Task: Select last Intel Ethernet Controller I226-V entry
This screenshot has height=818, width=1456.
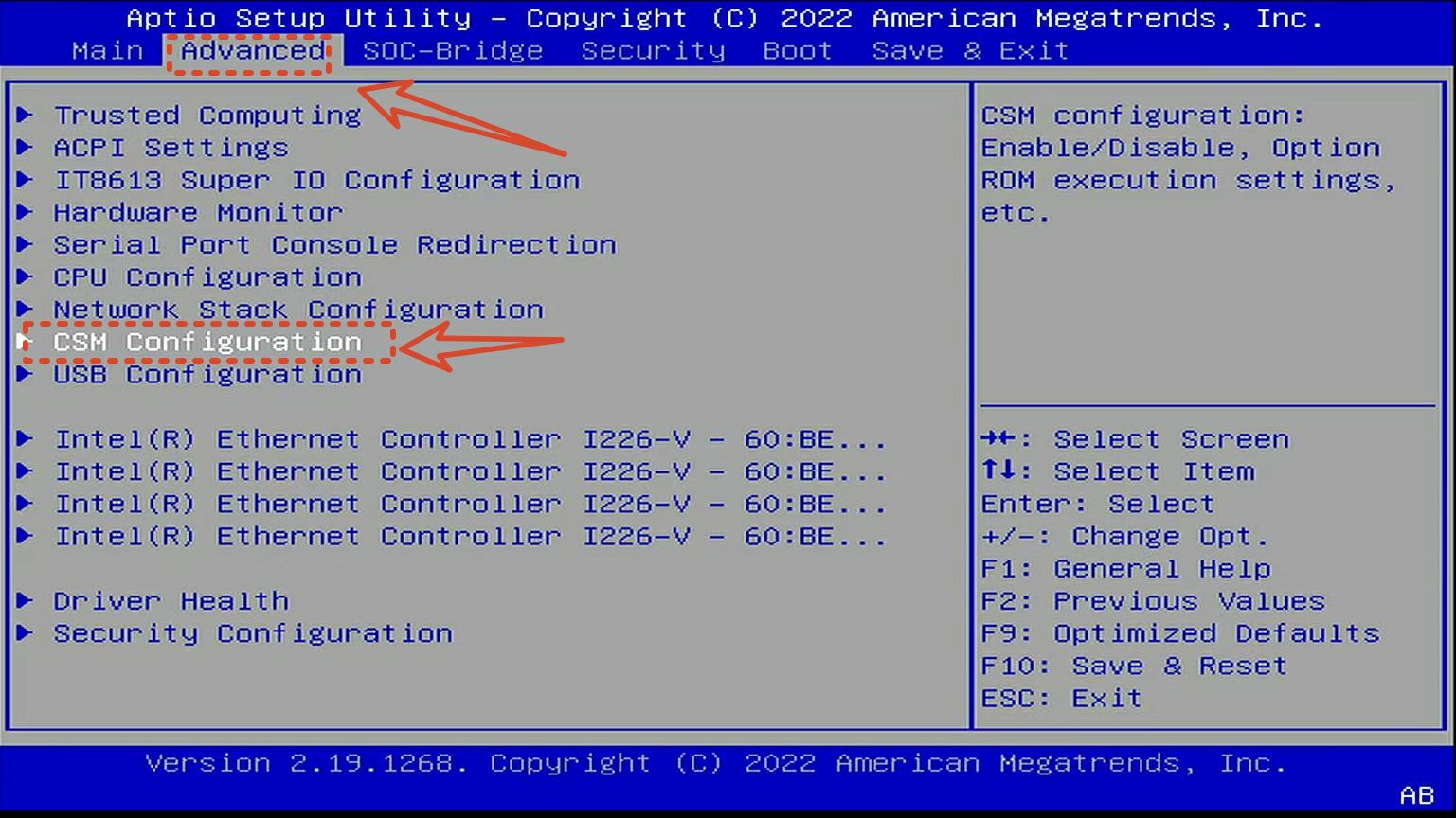Action: [x=470, y=537]
